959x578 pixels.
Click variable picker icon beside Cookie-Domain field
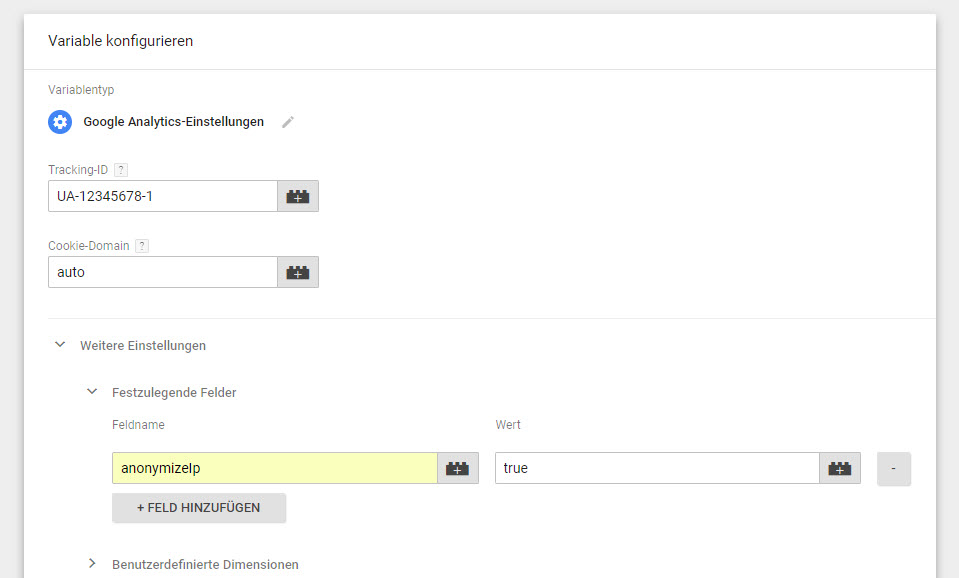tap(298, 272)
